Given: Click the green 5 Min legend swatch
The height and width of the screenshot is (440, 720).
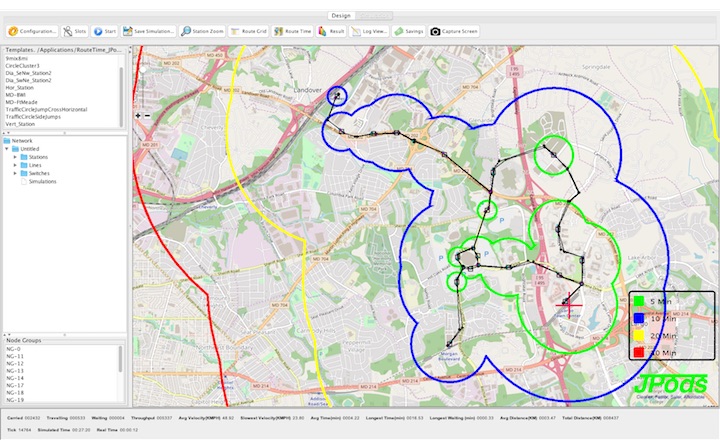Looking at the screenshot, I should (x=638, y=301).
